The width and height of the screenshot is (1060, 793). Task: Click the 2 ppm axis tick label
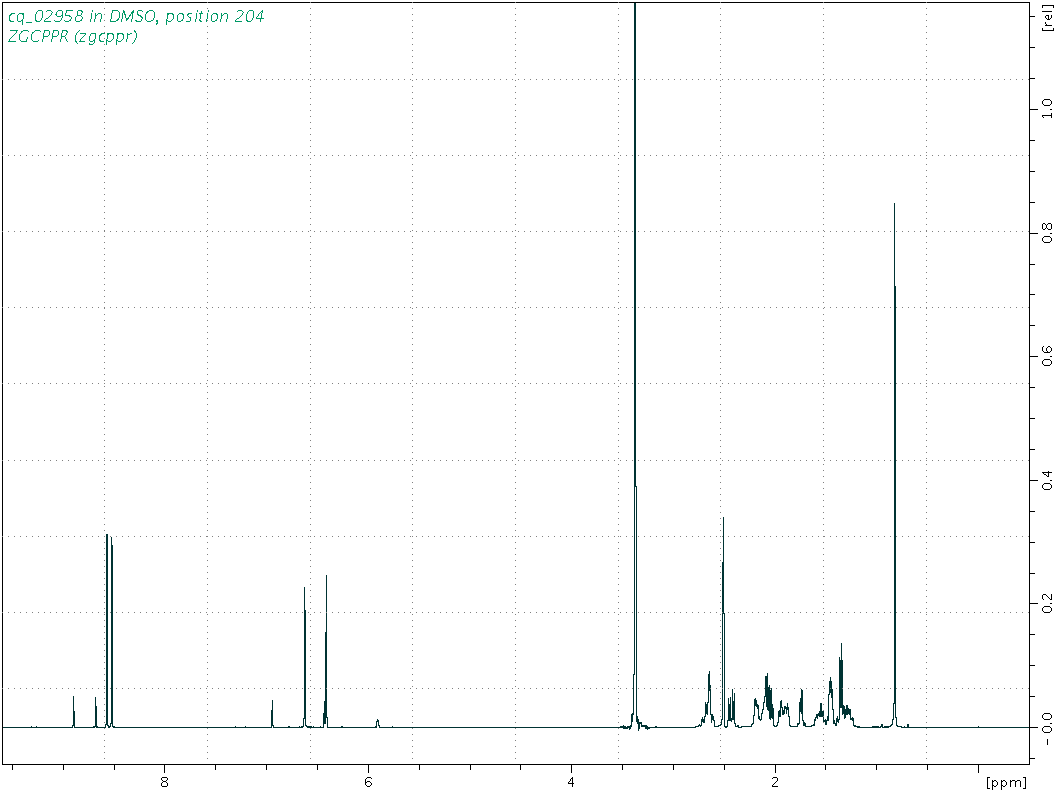tap(775, 781)
